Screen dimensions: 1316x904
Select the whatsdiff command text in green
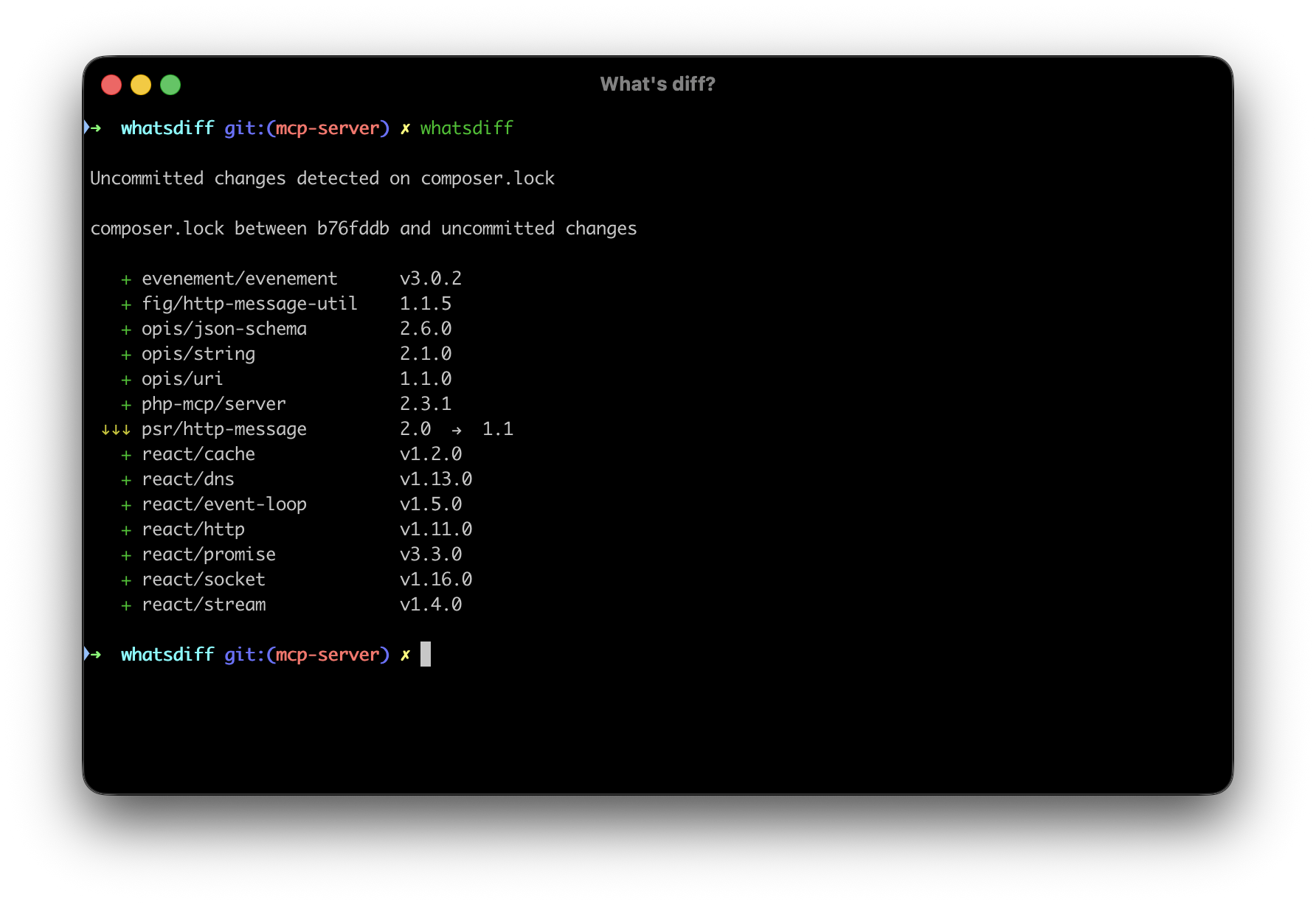(466, 128)
